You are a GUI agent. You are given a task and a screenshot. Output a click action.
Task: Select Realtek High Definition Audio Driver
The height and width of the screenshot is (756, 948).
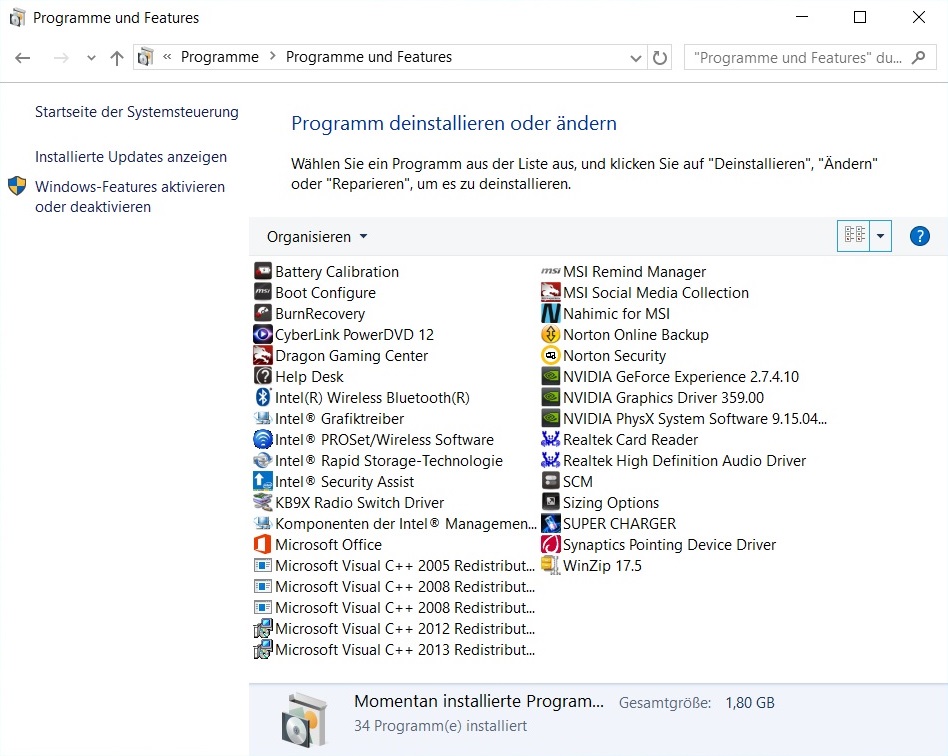tap(674, 460)
